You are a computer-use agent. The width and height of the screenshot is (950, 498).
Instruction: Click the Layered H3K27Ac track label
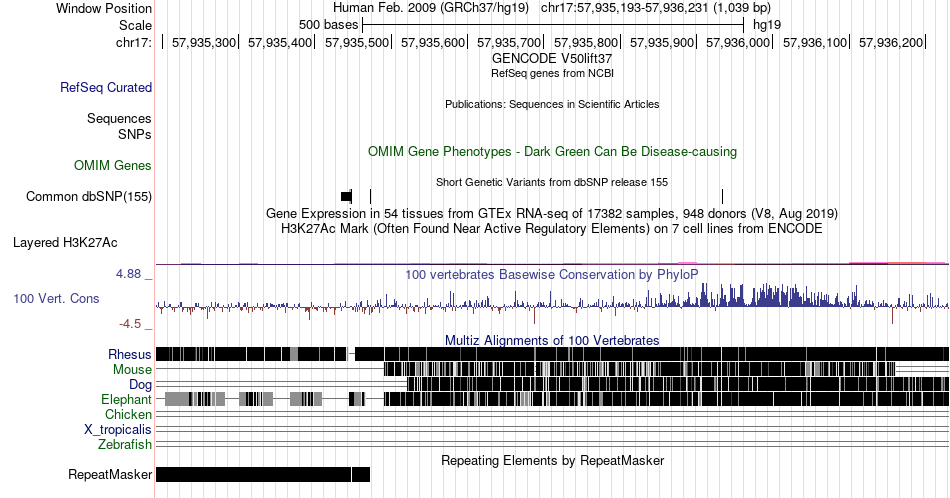point(65,242)
